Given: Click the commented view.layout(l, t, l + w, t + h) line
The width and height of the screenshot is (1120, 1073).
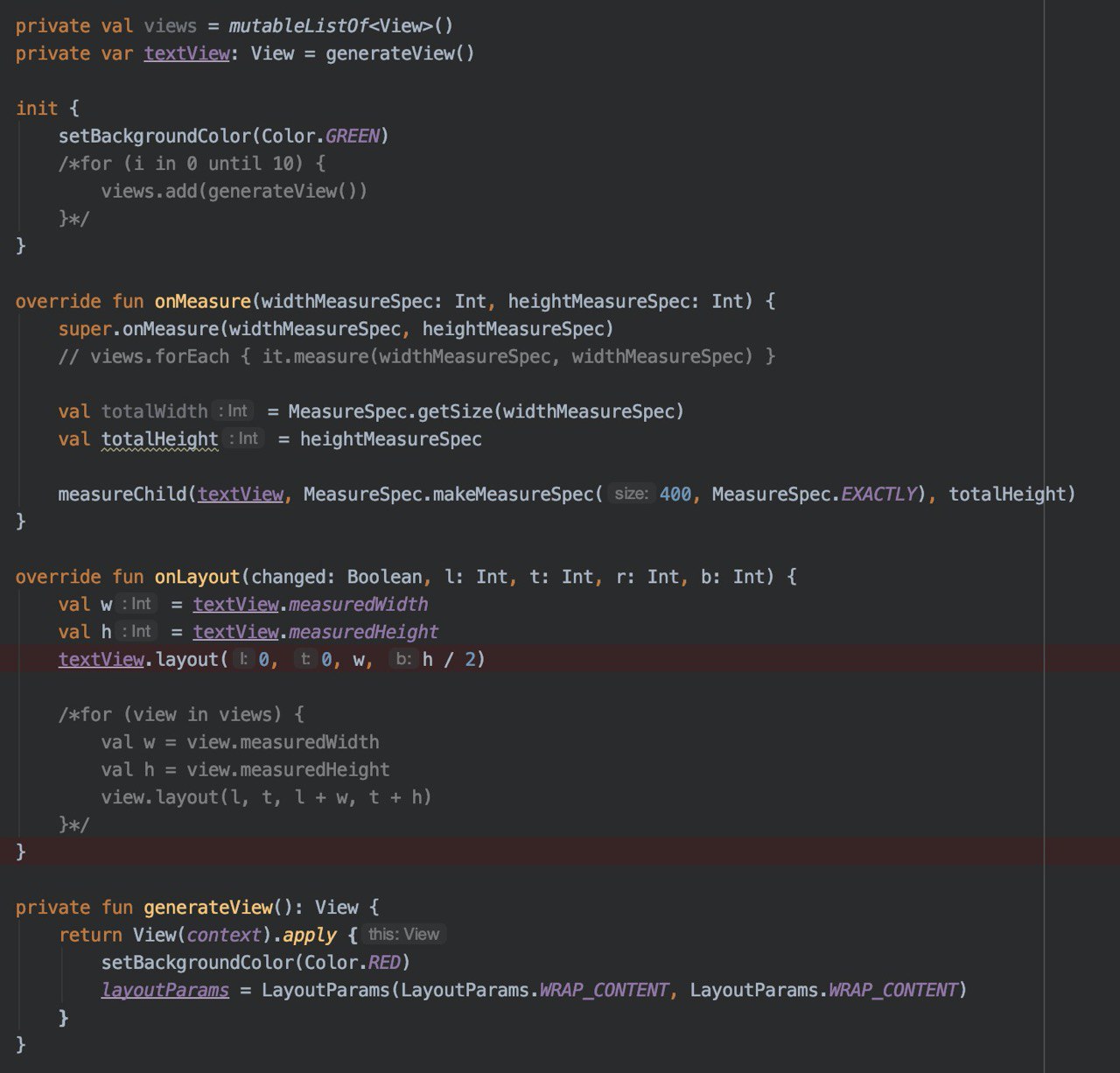Looking at the screenshot, I should (x=266, y=797).
